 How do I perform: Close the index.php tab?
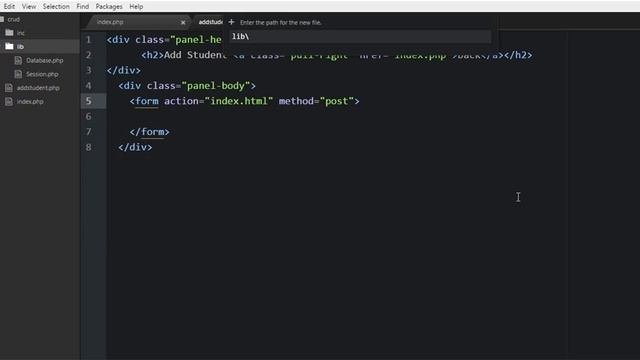[x=183, y=22]
